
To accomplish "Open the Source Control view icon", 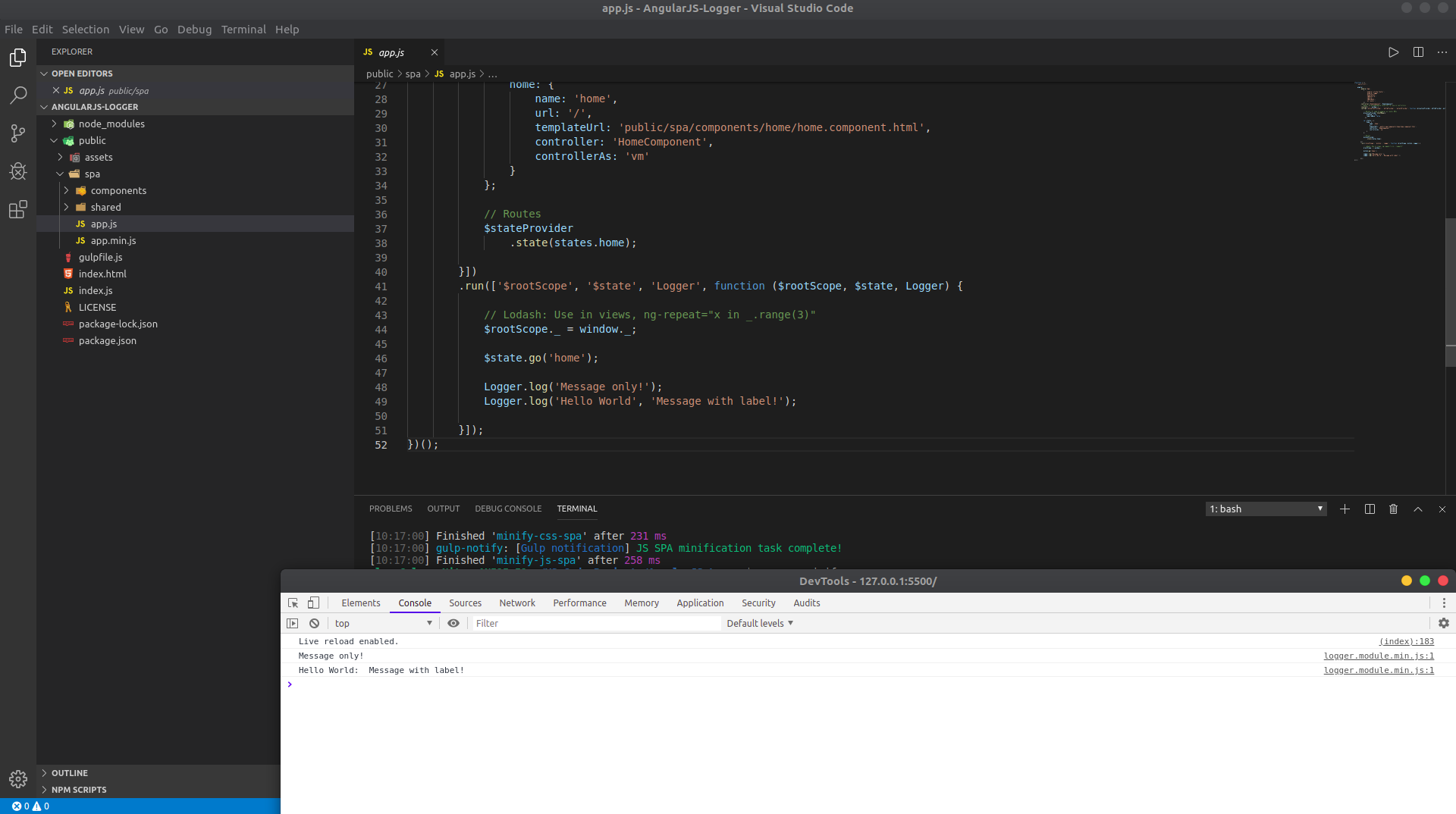I will (18, 133).
